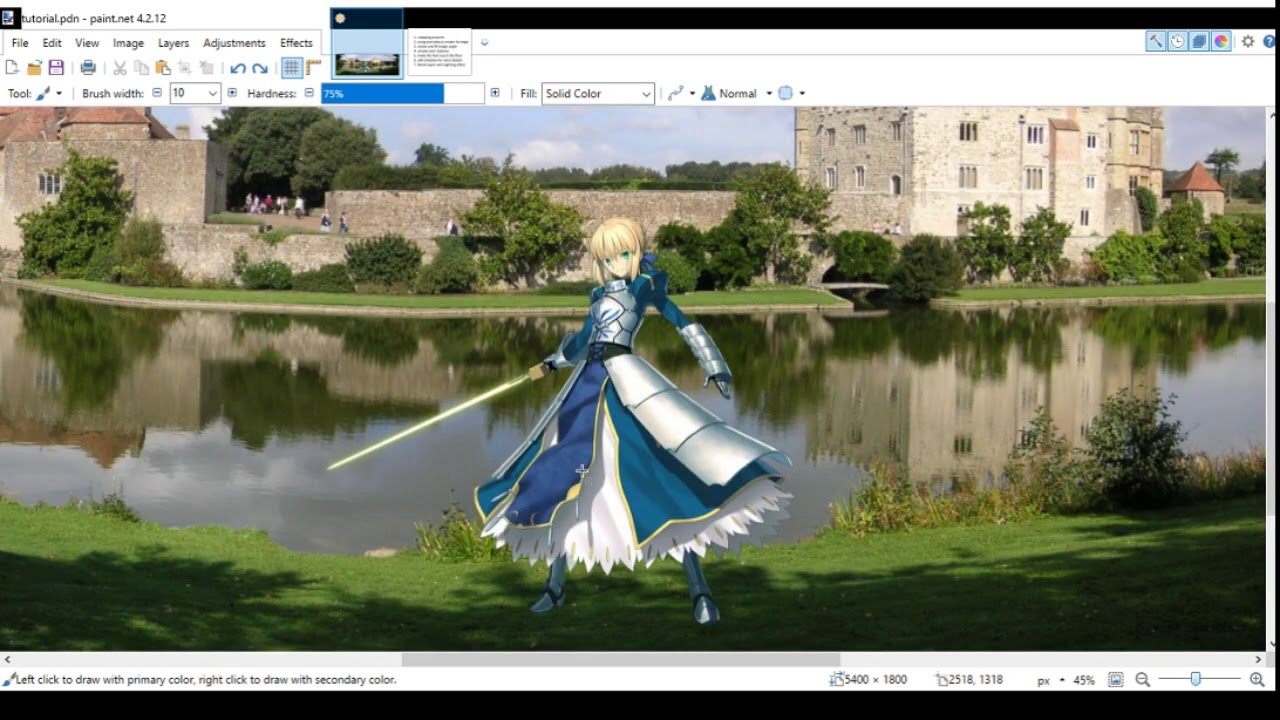This screenshot has width=1280, height=720.
Task: Click the paint.net app icon in title bar
Action: pos(9,18)
